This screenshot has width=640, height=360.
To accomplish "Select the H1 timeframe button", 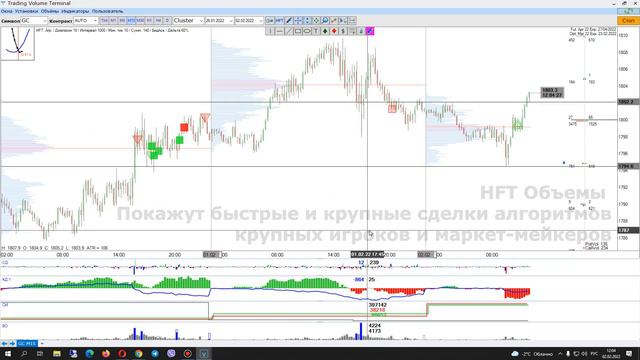I will (x=149, y=20).
